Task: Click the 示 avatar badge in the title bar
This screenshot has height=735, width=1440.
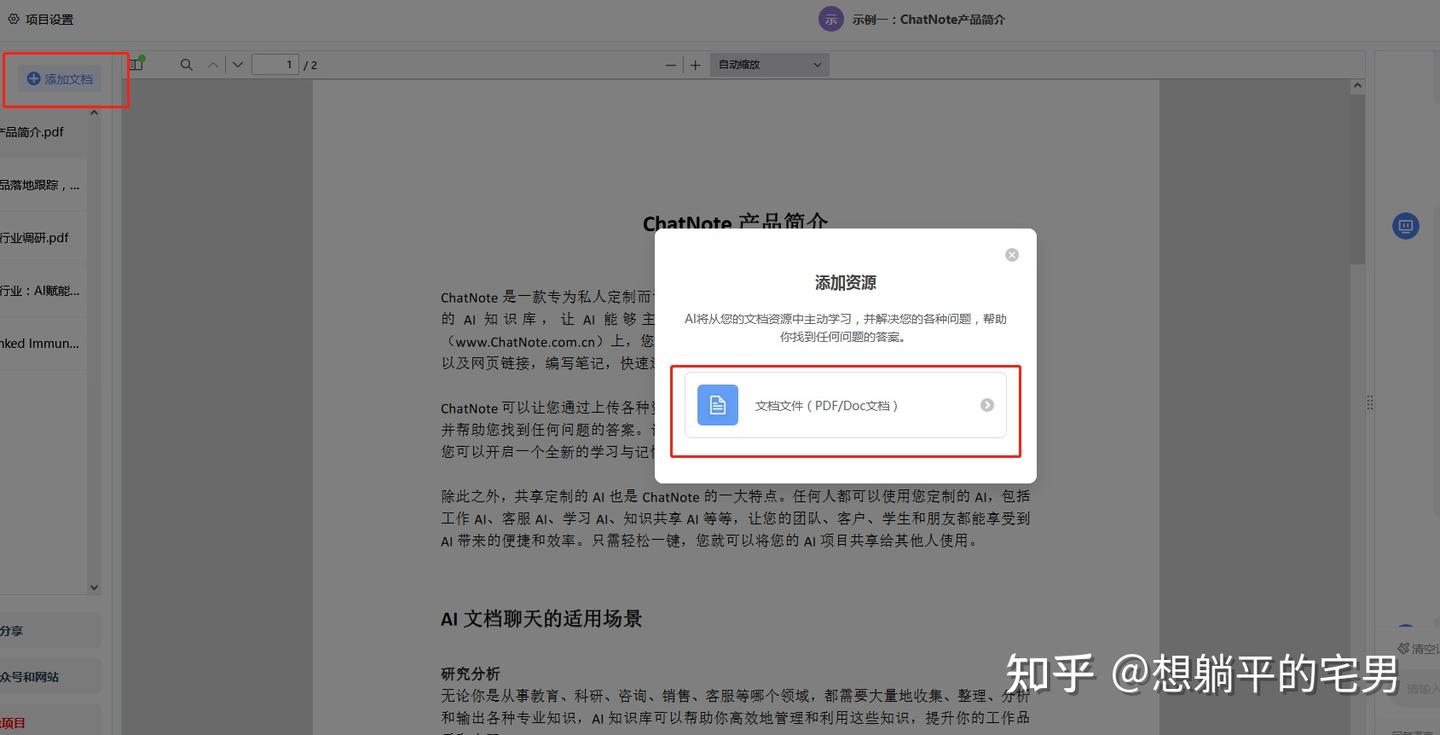Action: click(831, 18)
